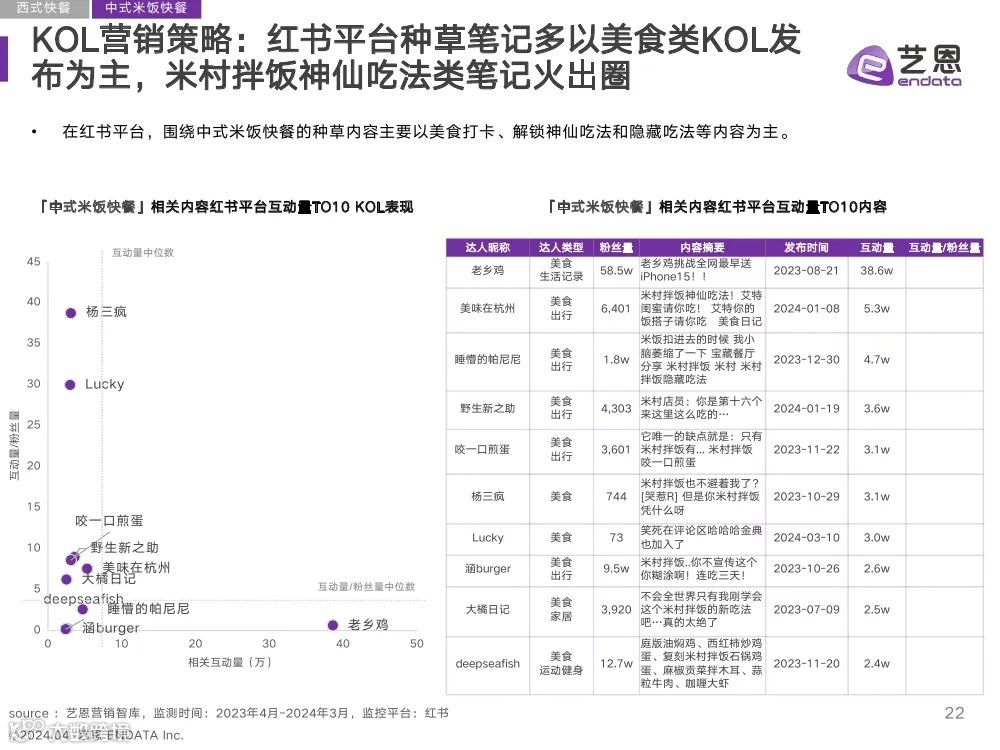1000x750 pixels.
Task: Click the 2023-08-21 publish date cell
Action: (806, 270)
